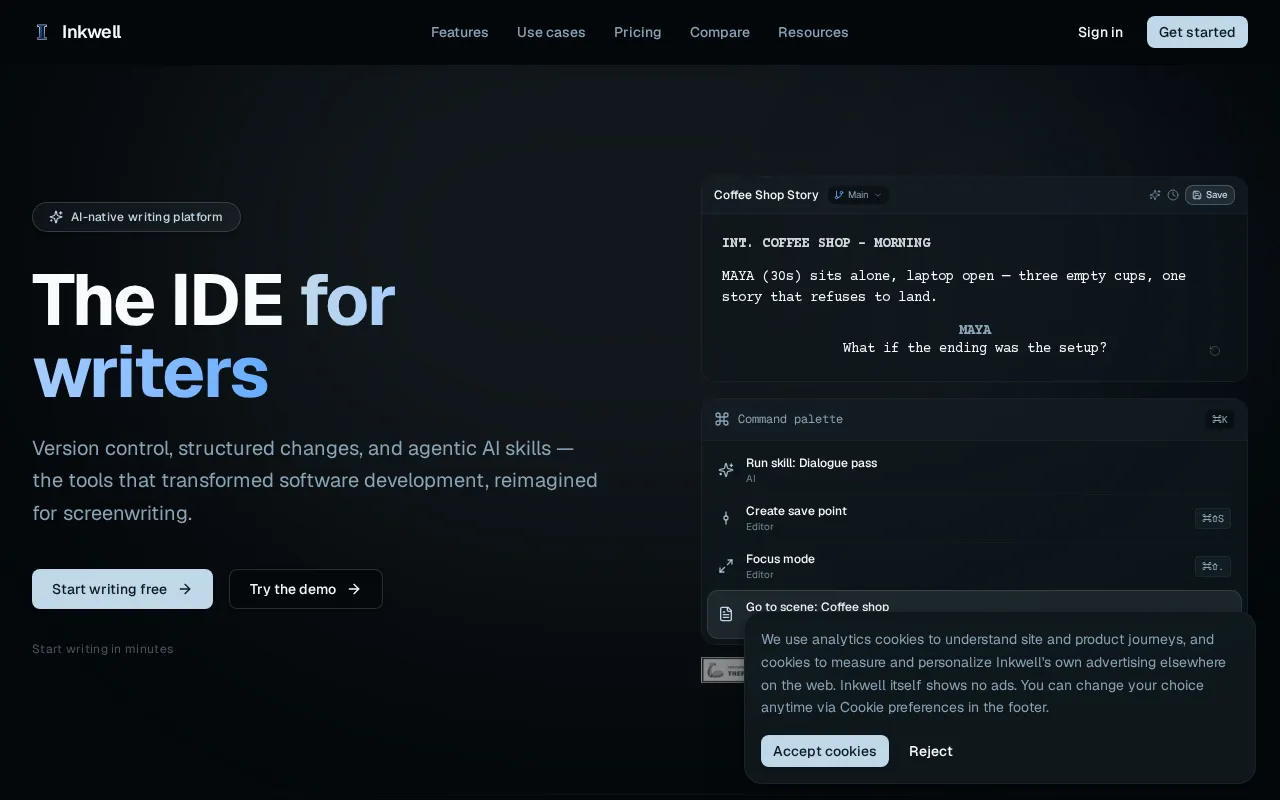The width and height of the screenshot is (1280, 800).
Task: Open the Features menu
Action: coord(460,32)
